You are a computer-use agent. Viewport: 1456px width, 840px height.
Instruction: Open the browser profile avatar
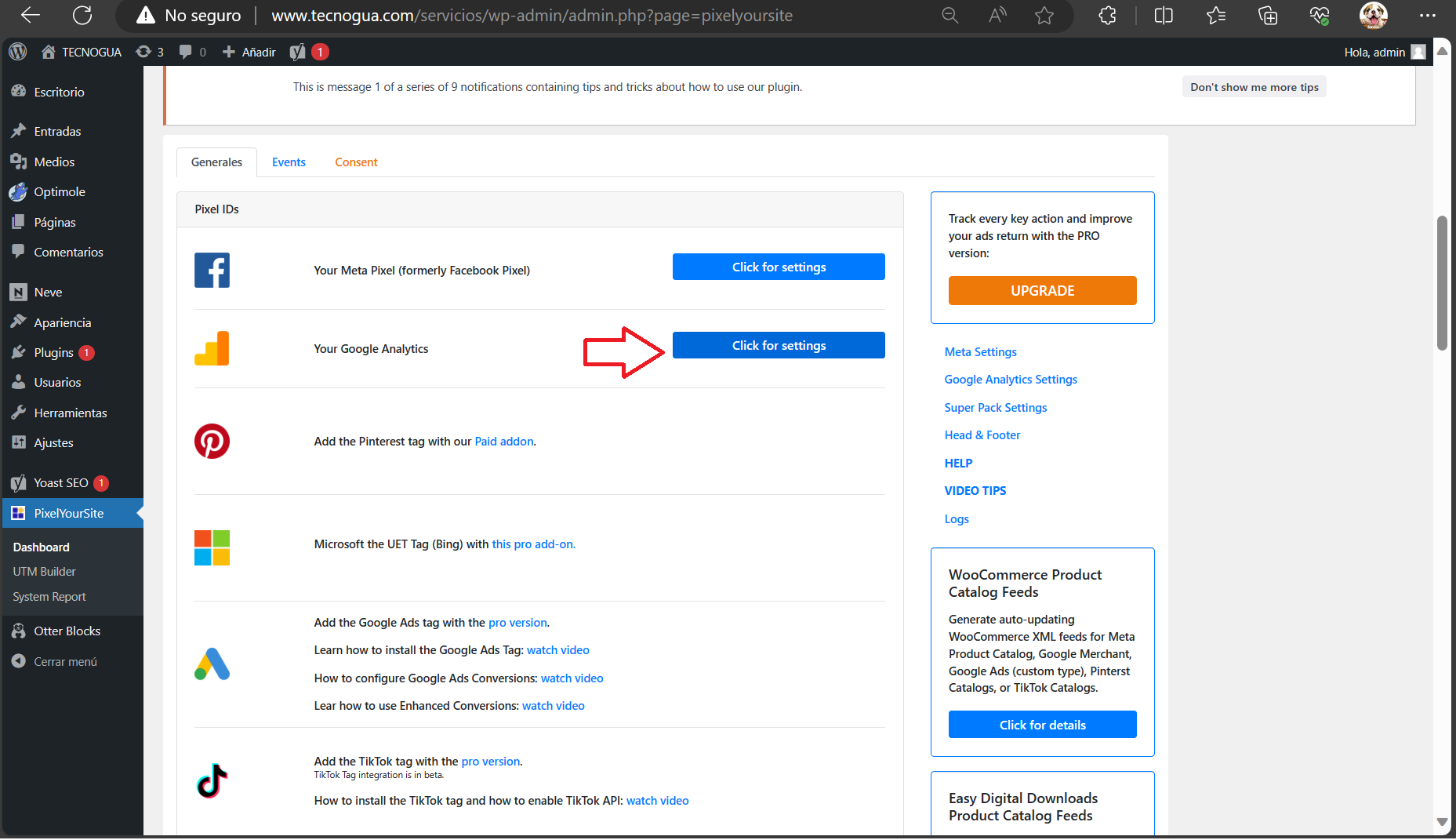click(x=1373, y=15)
